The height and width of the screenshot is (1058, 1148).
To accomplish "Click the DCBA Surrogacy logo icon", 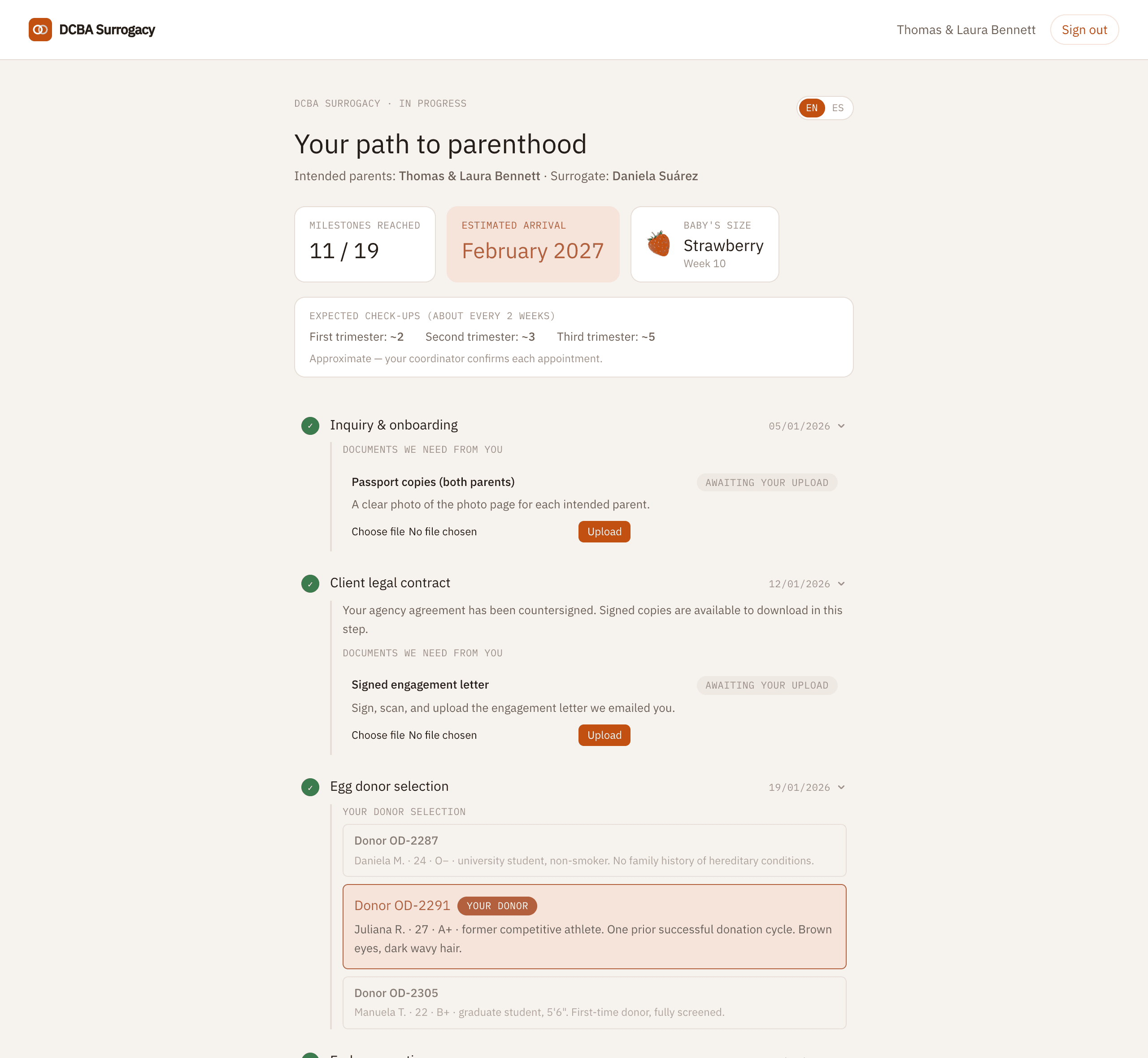I will [x=40, y=30].
